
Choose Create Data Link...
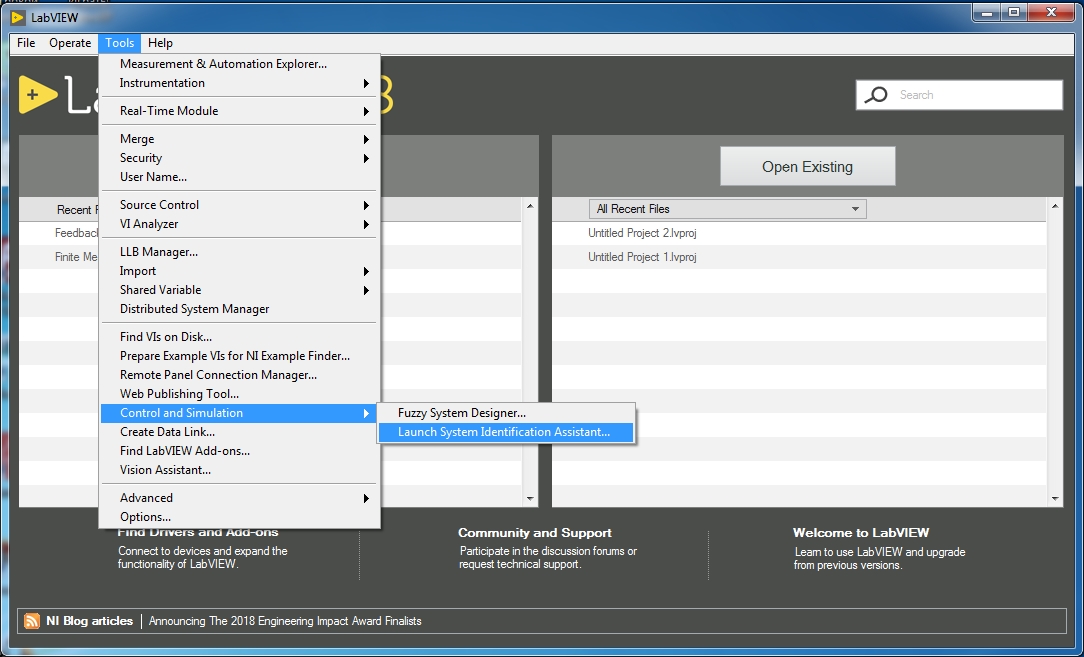coord(239,432)
